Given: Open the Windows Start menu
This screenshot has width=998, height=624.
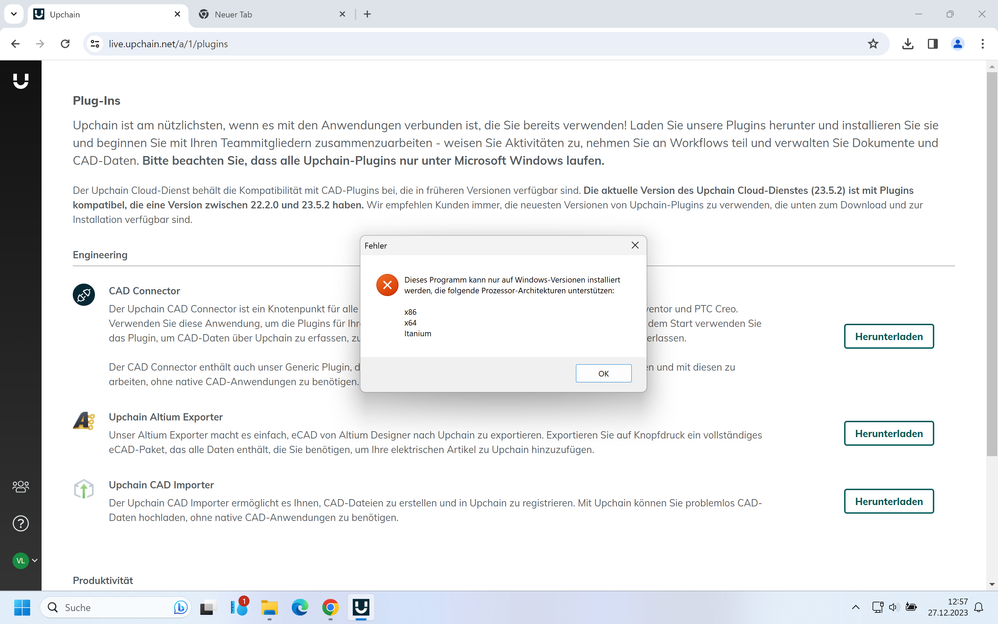Looking at the screenshot, I should [22, 607].
